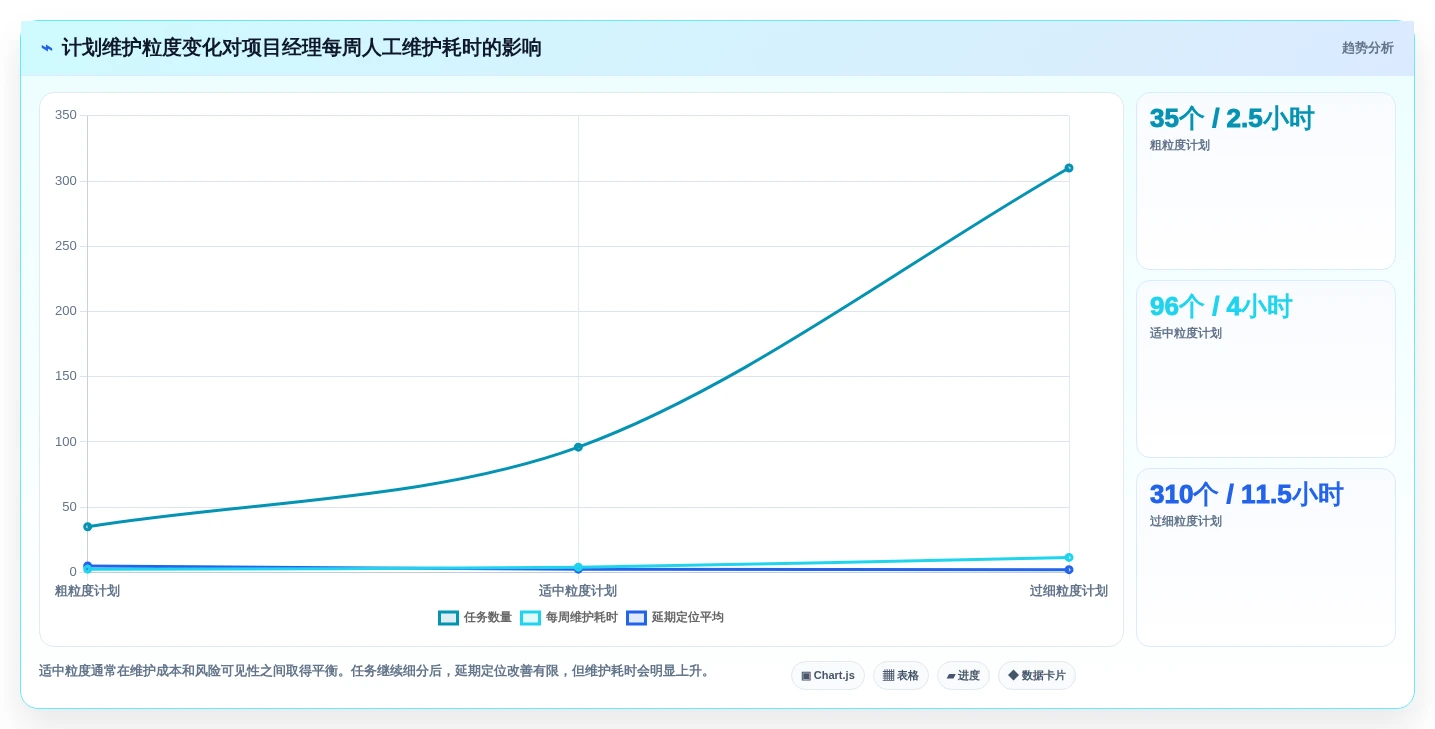This screenshot has width=1435, height=729.
Task: Click the 350 y-axis tick label
Action: pos(66,115)
